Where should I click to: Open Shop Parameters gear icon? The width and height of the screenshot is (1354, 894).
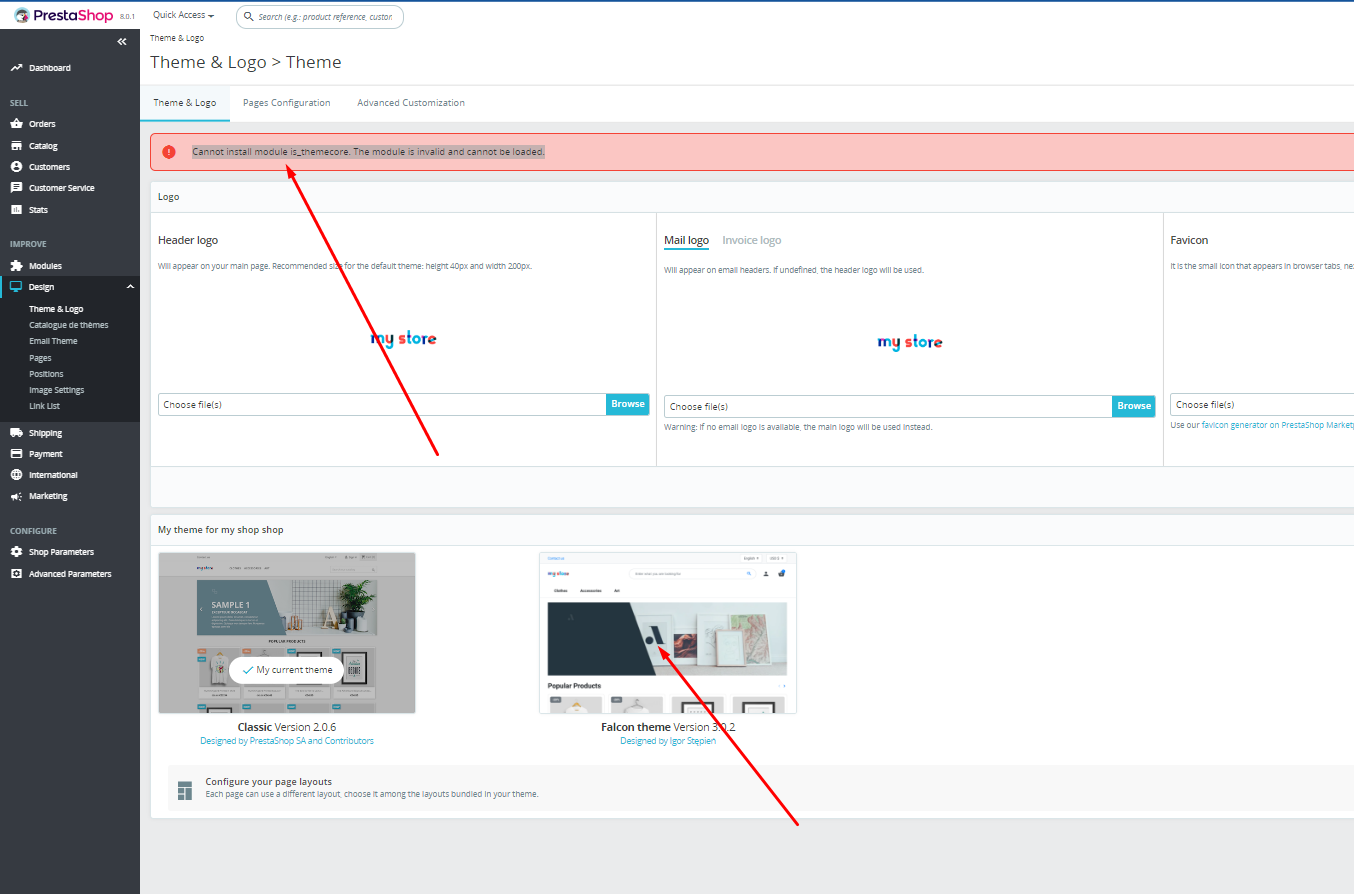pyautogui.click(x=15, y=551)
